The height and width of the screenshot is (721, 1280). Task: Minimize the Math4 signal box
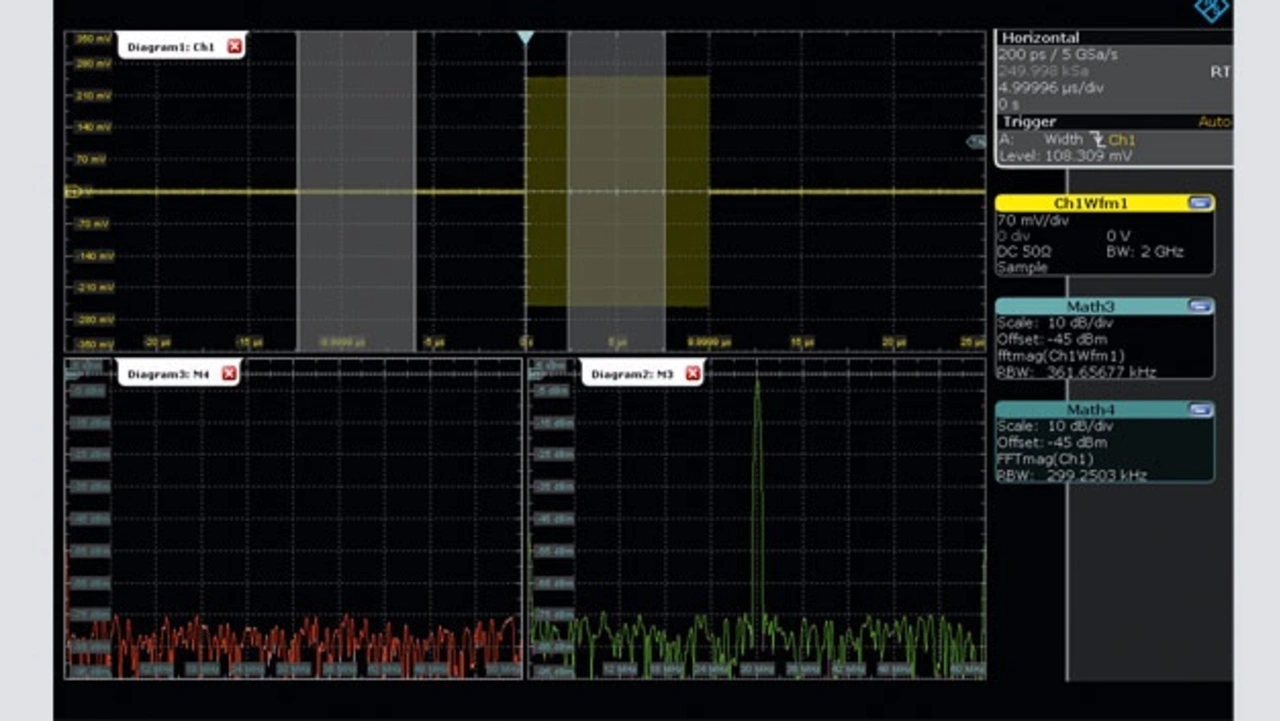click(x=1200, y=410)
